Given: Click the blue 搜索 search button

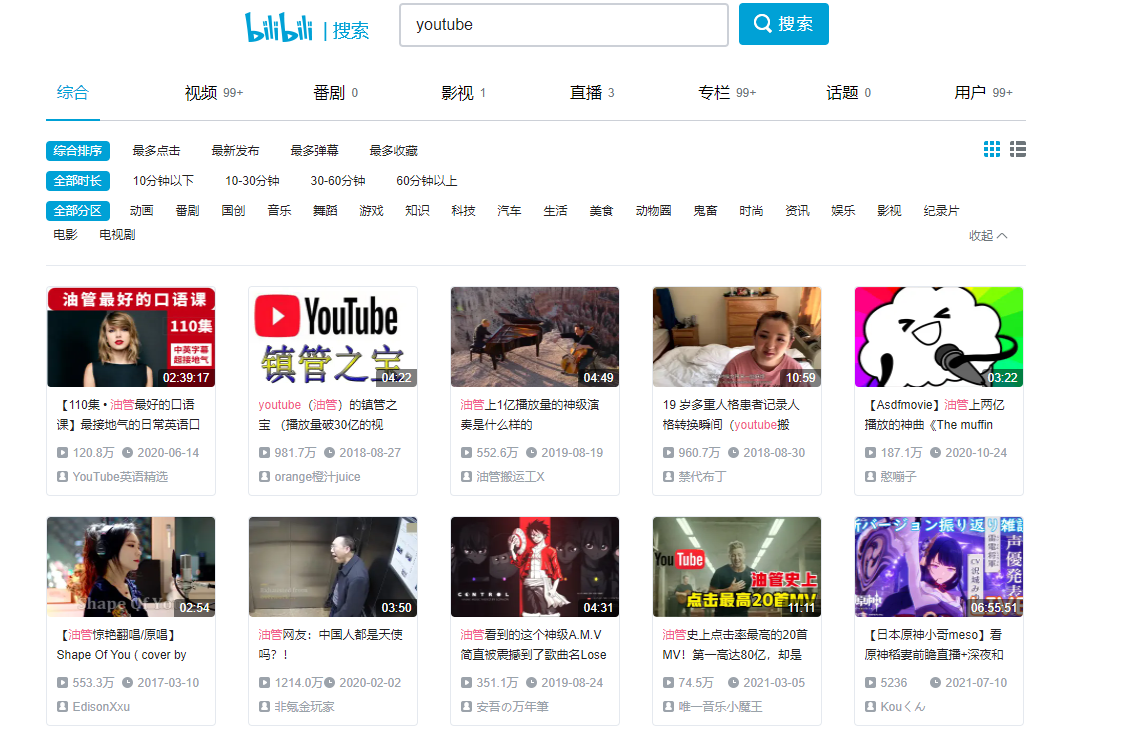Looking at the screenshot, I should click(x=783, y=24).
